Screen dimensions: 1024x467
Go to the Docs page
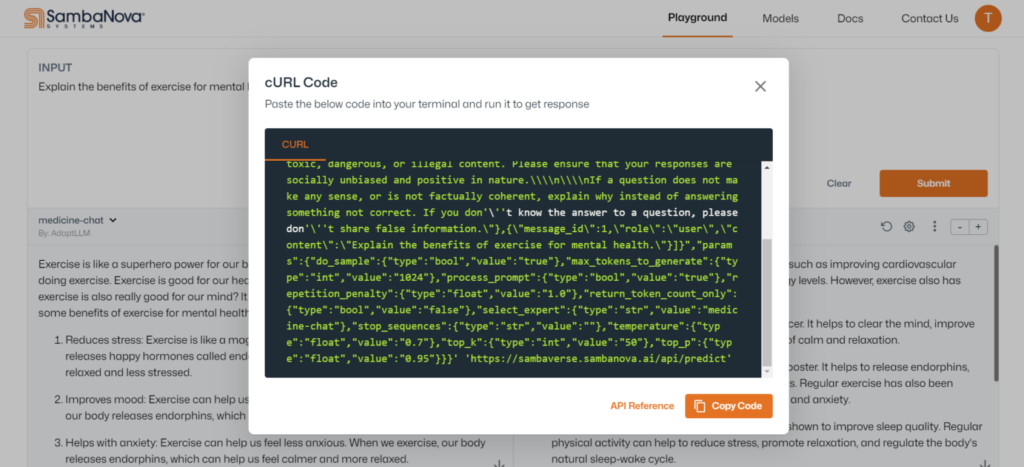(x=850, y=18)
